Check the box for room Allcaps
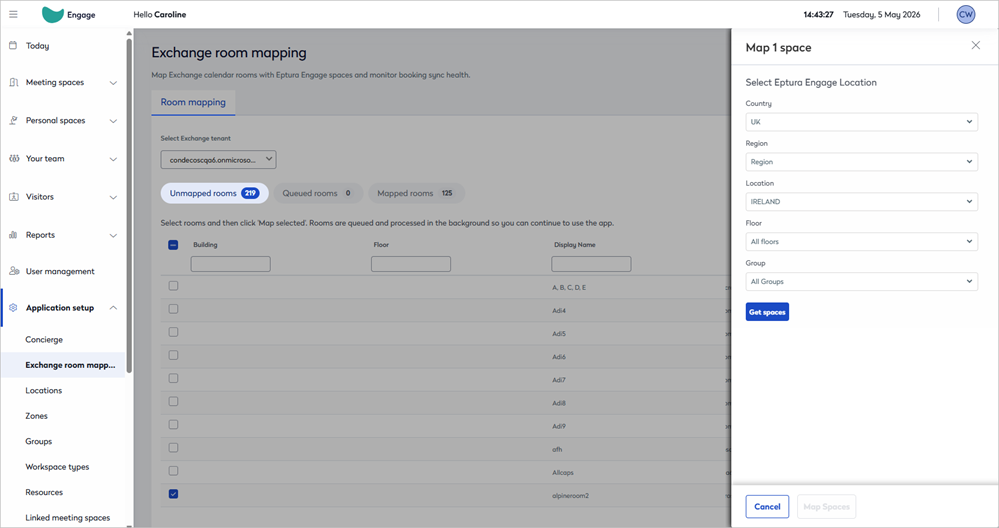The height and width of the screenshot is (528, 999). [x=173, y=471]
